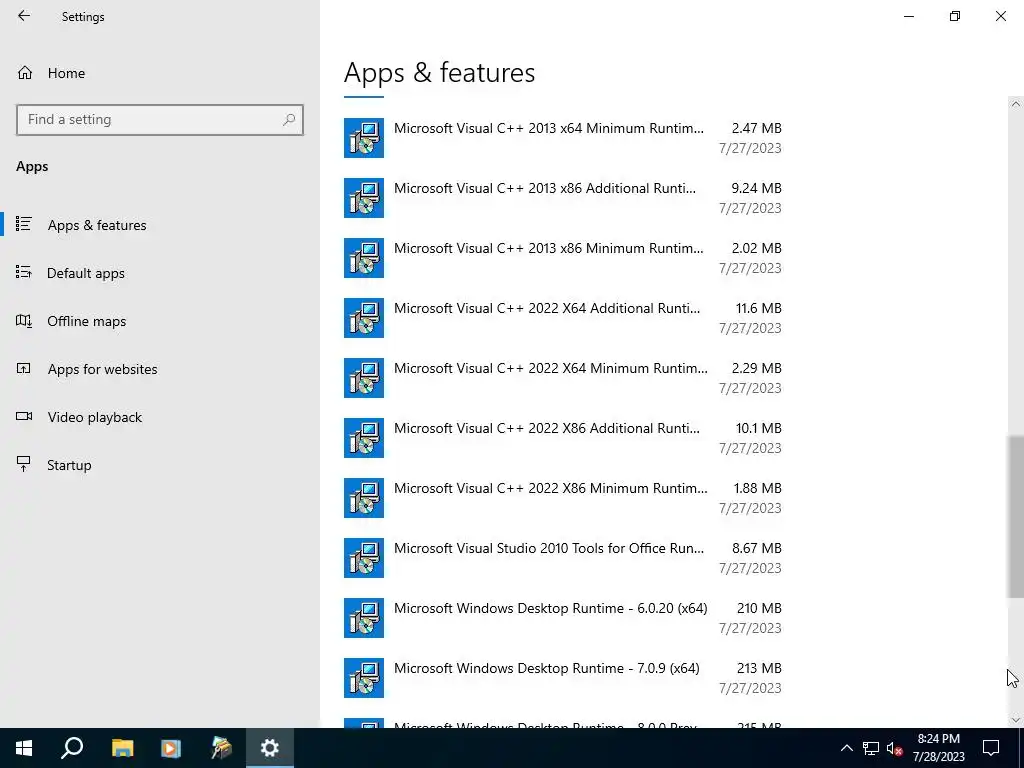Viewport: 1024px width, 768px height.
Task: Click the Default apps icon in sidebar
Action: tap(24, 272)
